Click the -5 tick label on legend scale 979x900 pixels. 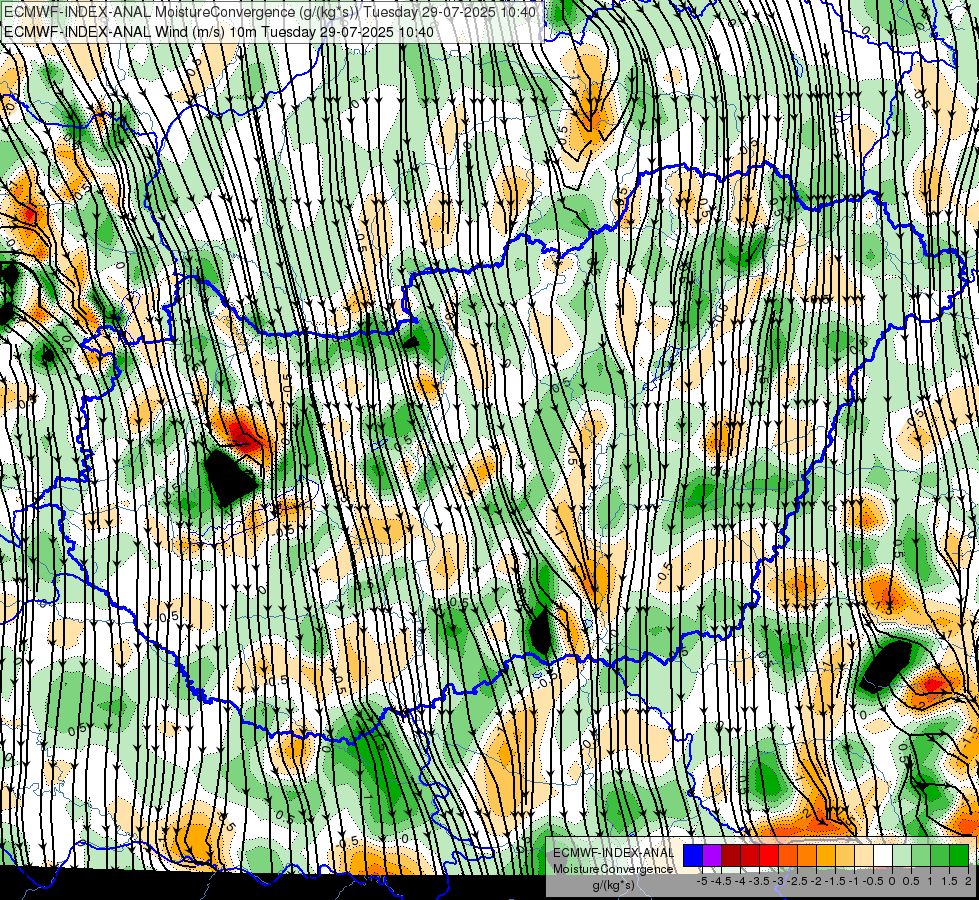702,881
